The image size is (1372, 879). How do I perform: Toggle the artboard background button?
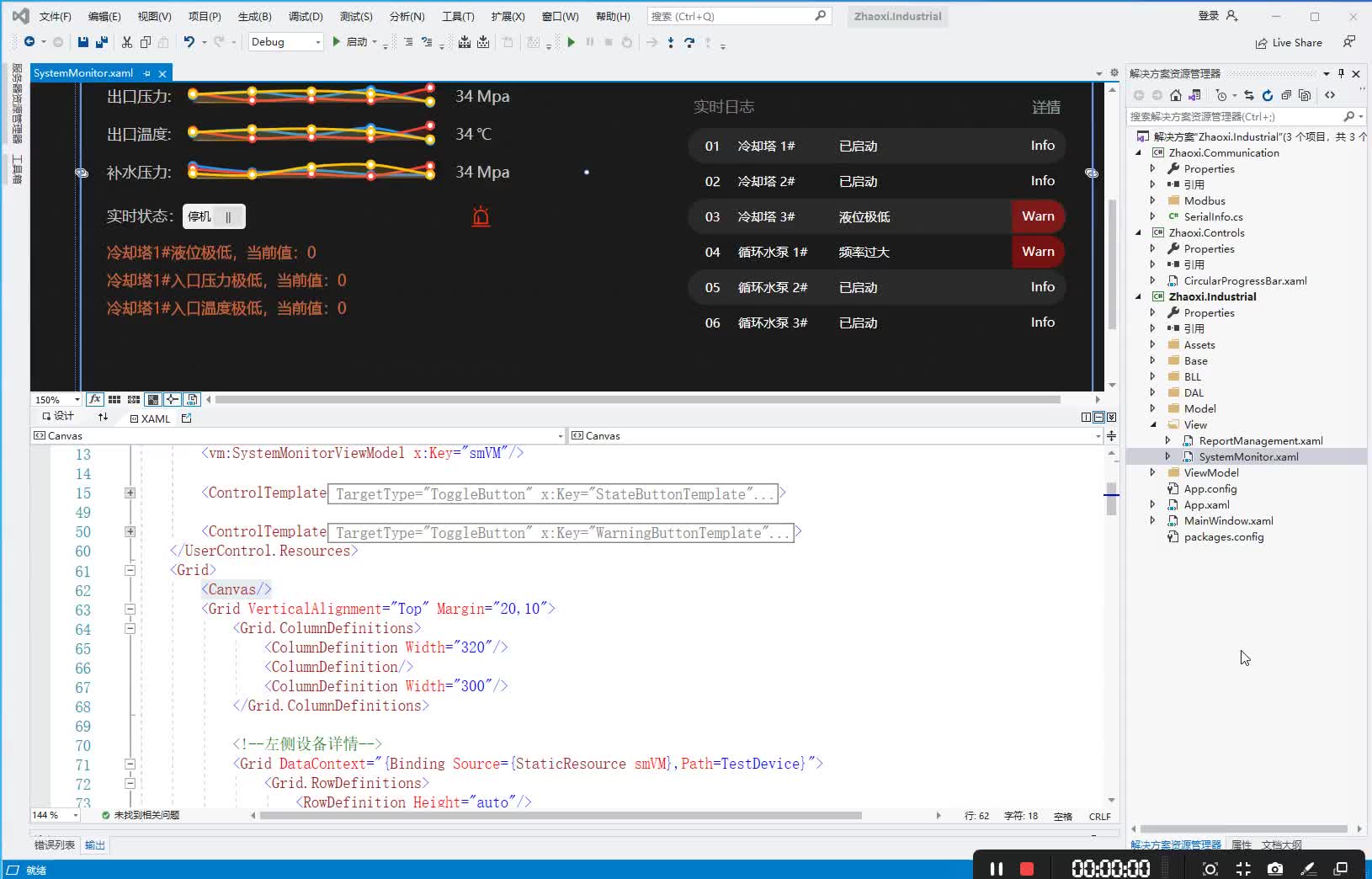153,399
